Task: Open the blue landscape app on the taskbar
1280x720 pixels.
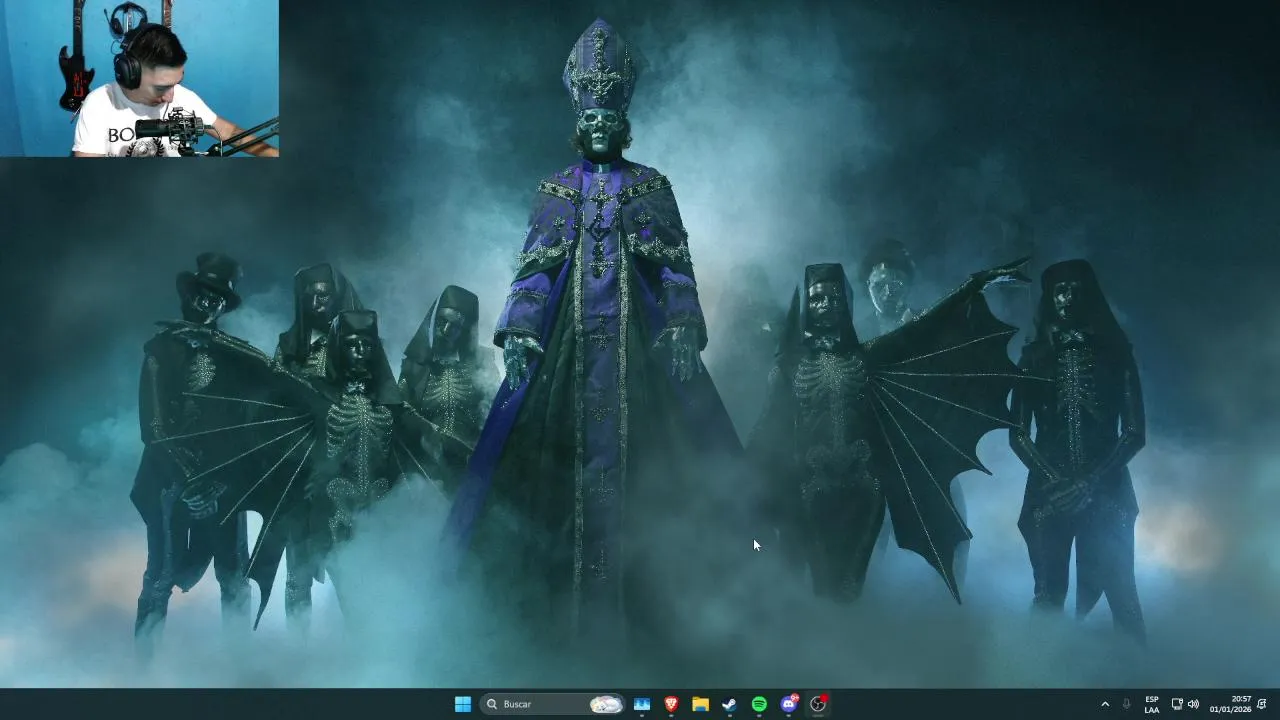Action: point(642,704)
